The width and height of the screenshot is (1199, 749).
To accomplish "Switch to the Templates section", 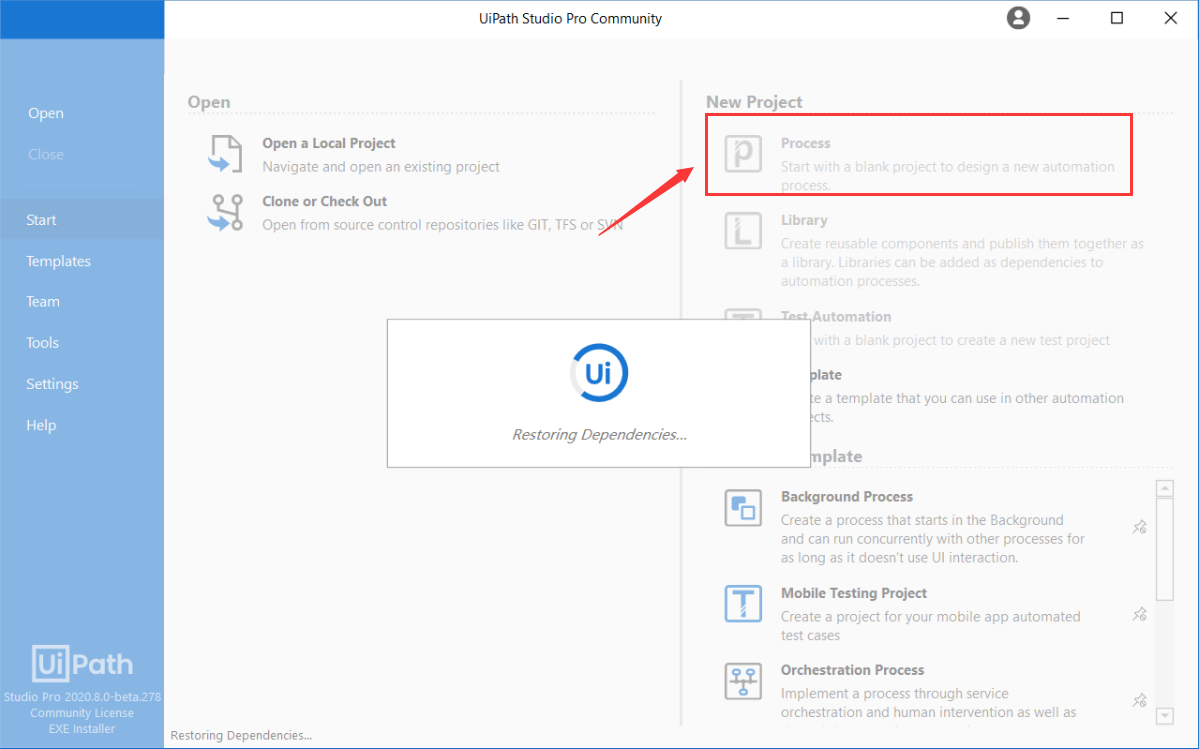I will tap(57, 260).
